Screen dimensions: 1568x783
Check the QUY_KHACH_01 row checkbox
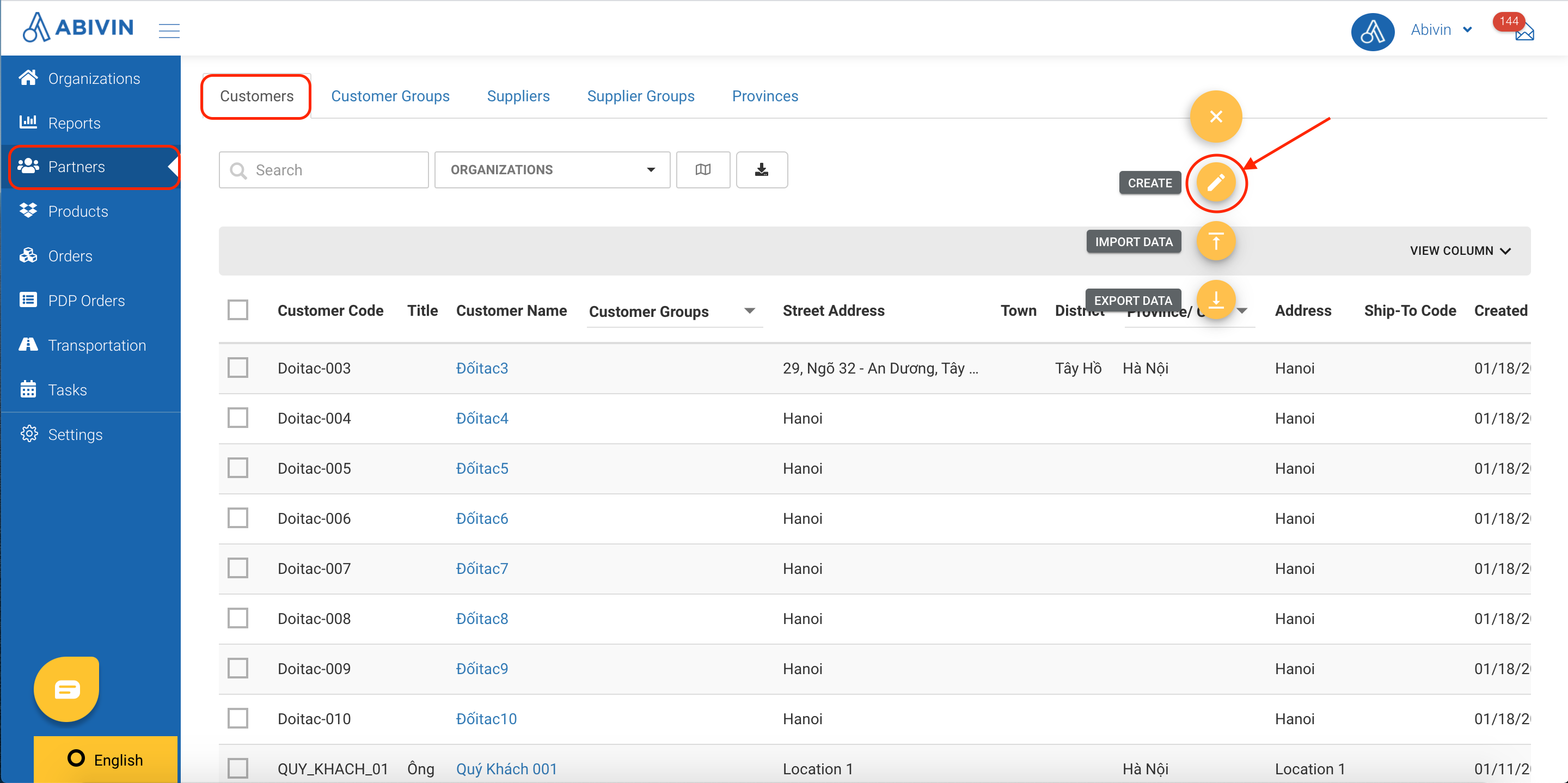coord(238,768)
